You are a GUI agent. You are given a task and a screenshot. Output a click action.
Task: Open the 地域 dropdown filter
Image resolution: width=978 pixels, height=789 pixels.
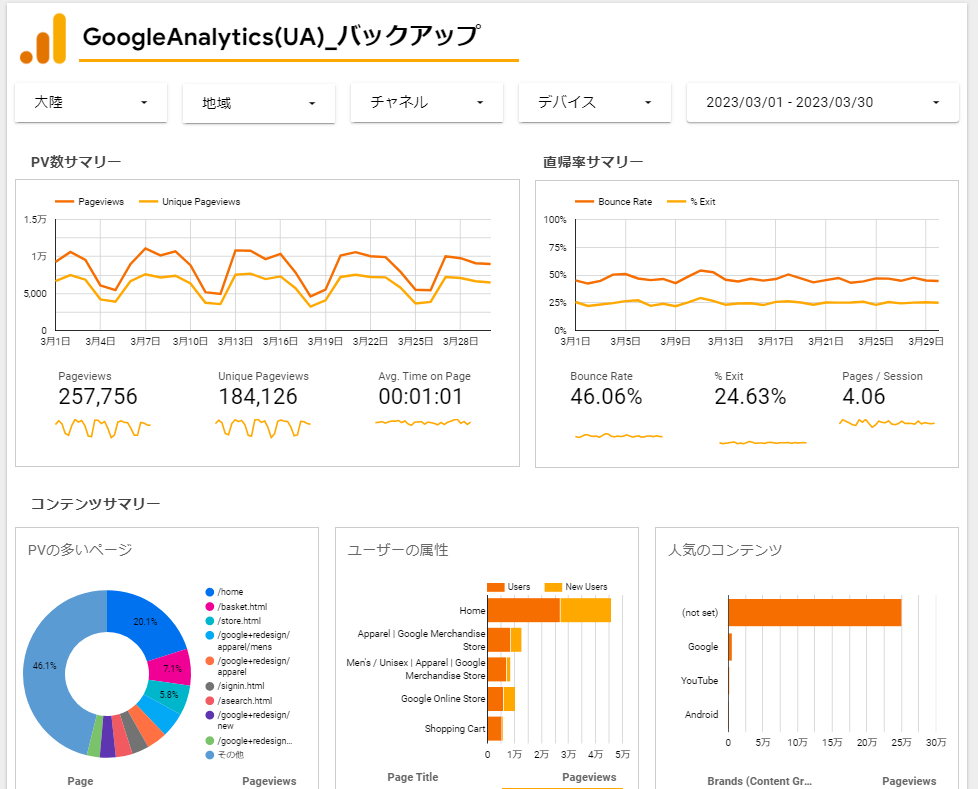pos(259,103)
